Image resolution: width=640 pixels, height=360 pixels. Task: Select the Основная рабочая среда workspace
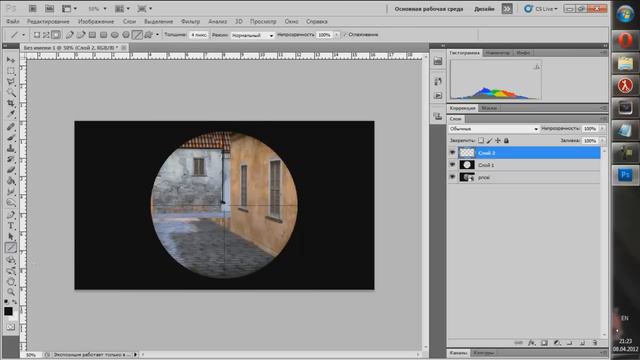[x=429, y=9]
